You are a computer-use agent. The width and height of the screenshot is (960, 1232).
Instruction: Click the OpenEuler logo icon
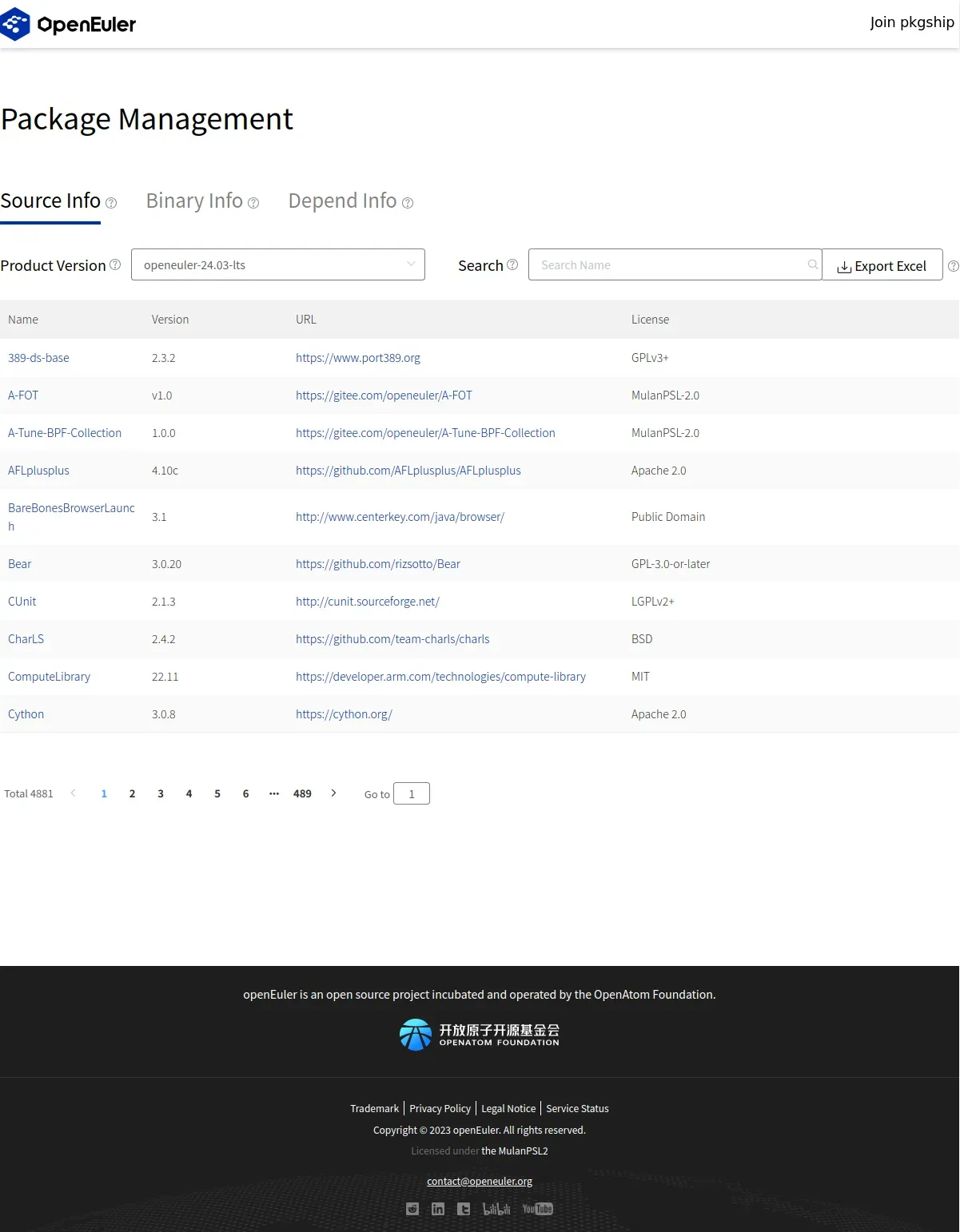[x=15, y=24]
